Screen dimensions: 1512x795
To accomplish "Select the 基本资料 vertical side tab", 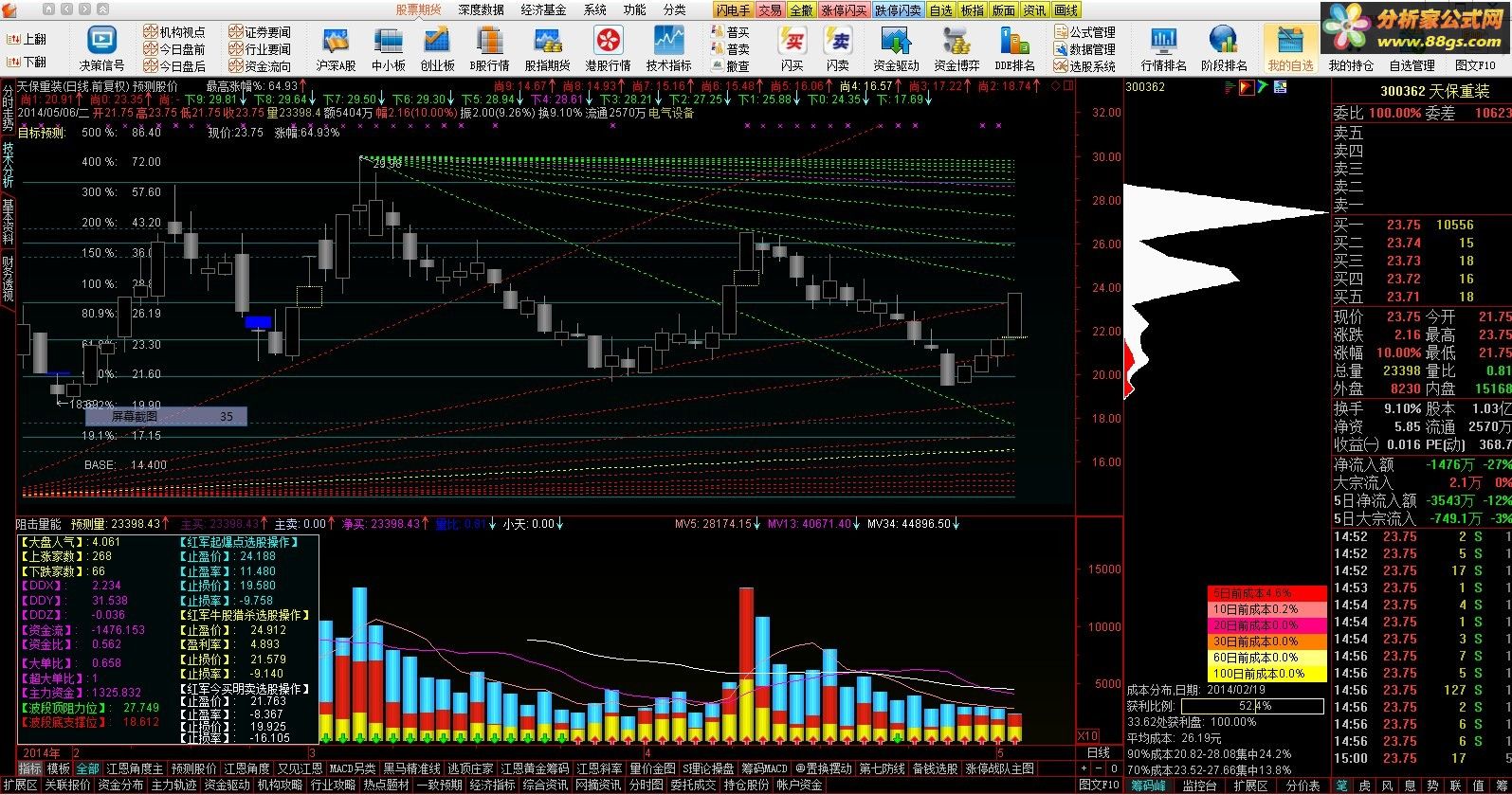I will tap(9, 221).
